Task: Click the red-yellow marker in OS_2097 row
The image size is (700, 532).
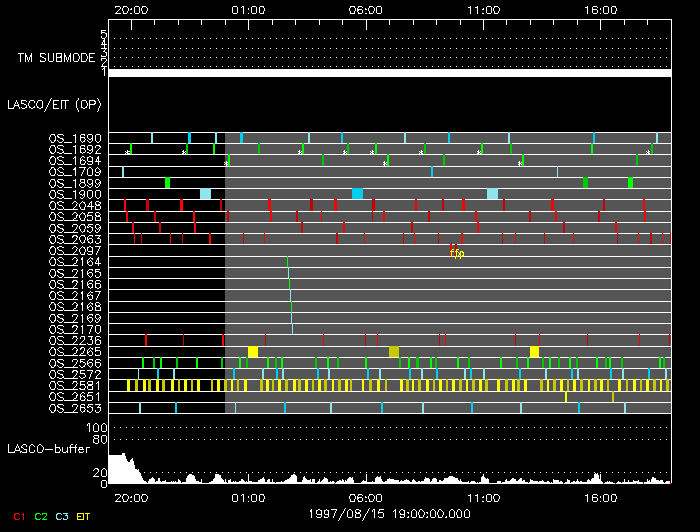Action: click(x=456, y=251)
